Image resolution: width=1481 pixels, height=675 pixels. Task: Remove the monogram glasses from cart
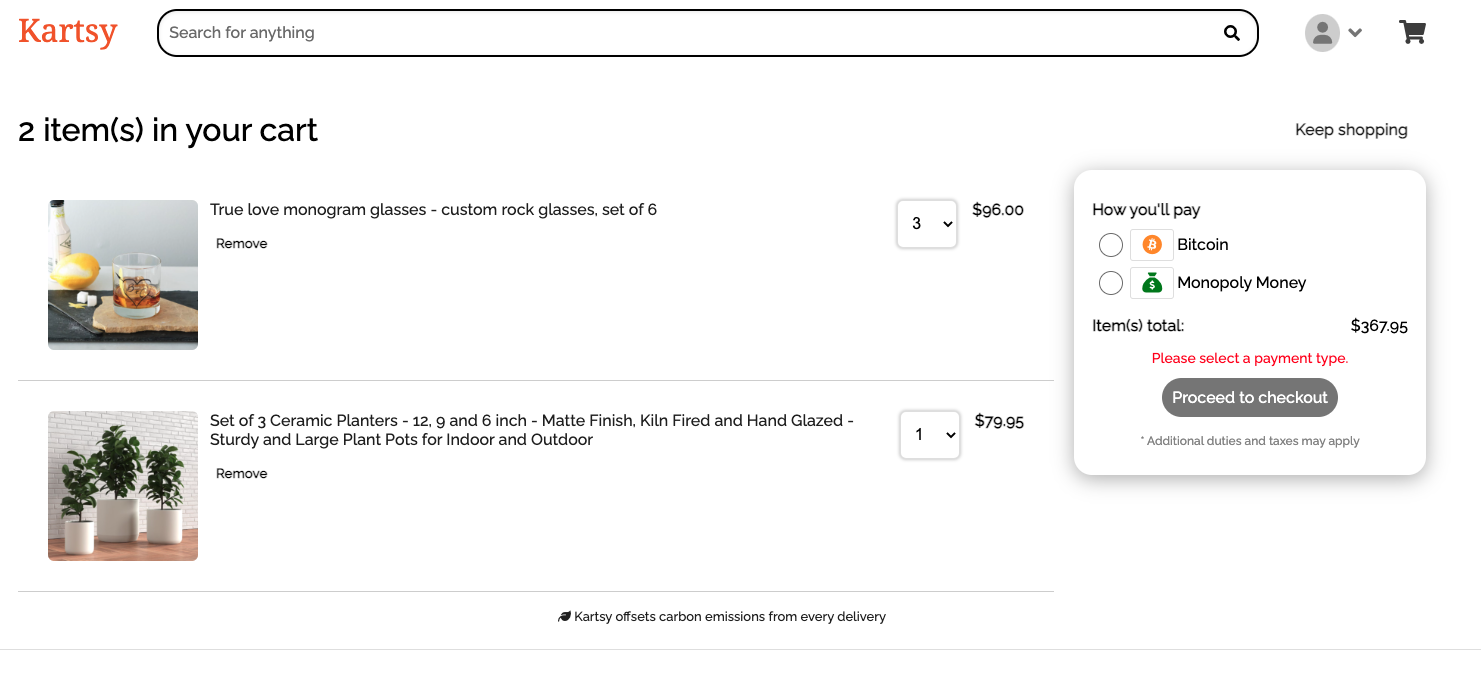click(x=242, y=244)
